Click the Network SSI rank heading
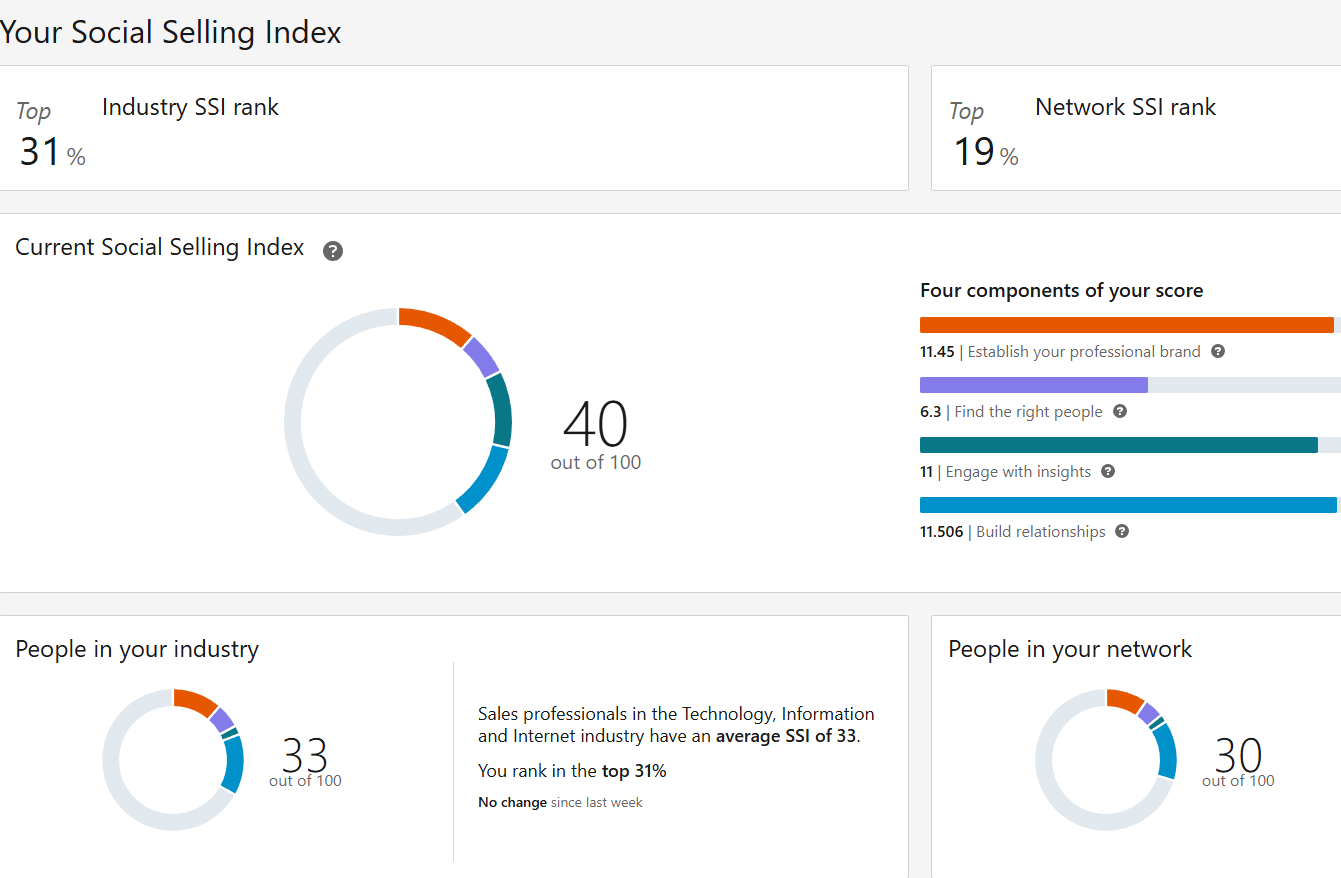The width and height of the screenshot is (1341, 878). pos(1125,108)
